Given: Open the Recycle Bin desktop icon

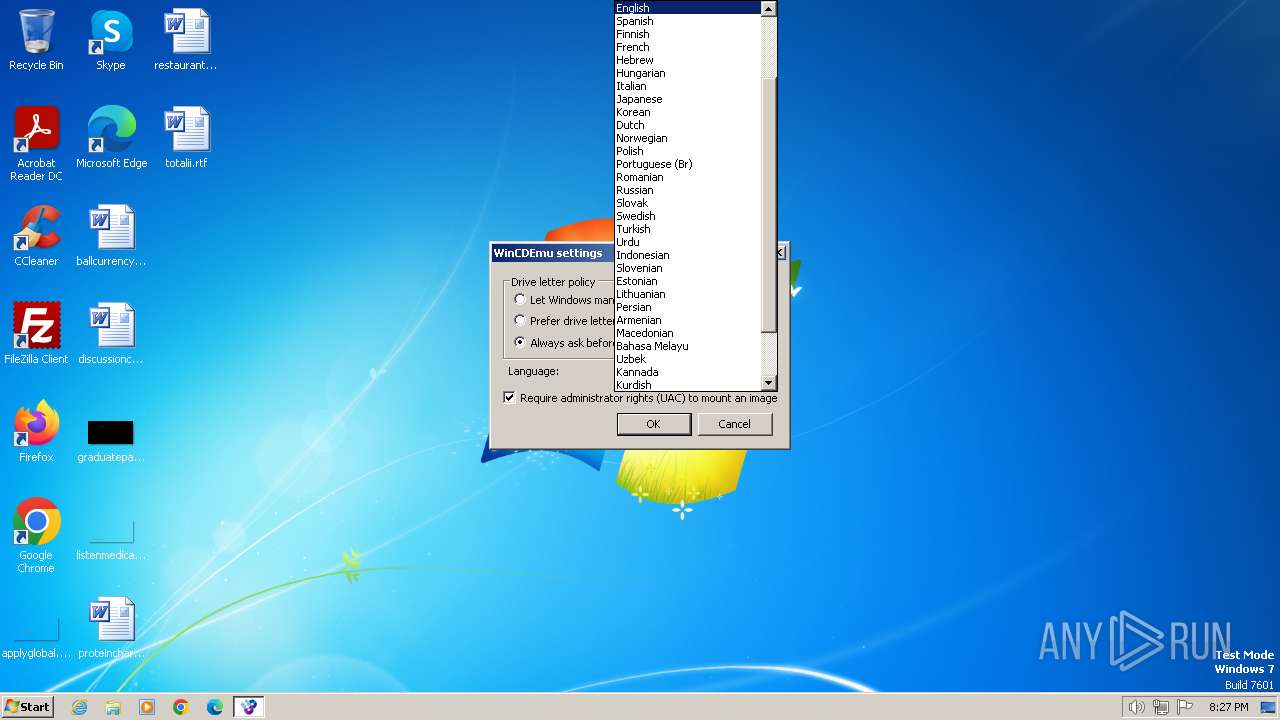Looking at the screenshot, I should [36, 40].
